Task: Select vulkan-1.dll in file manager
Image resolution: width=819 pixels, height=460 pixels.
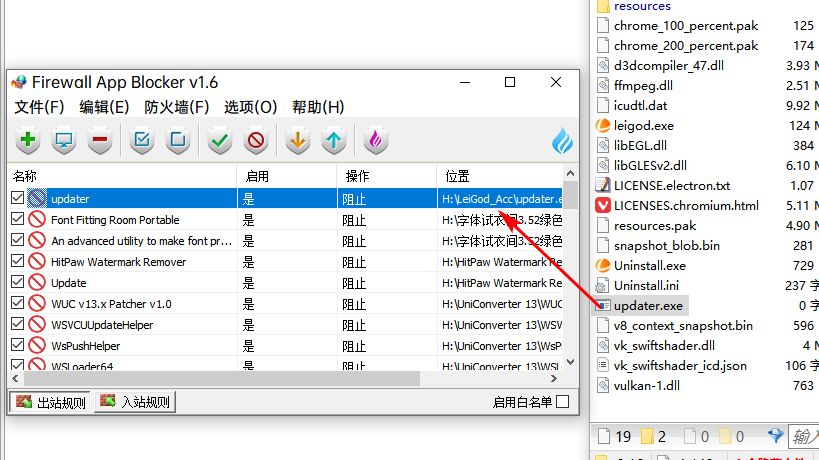Action: [x=647, y=385]
